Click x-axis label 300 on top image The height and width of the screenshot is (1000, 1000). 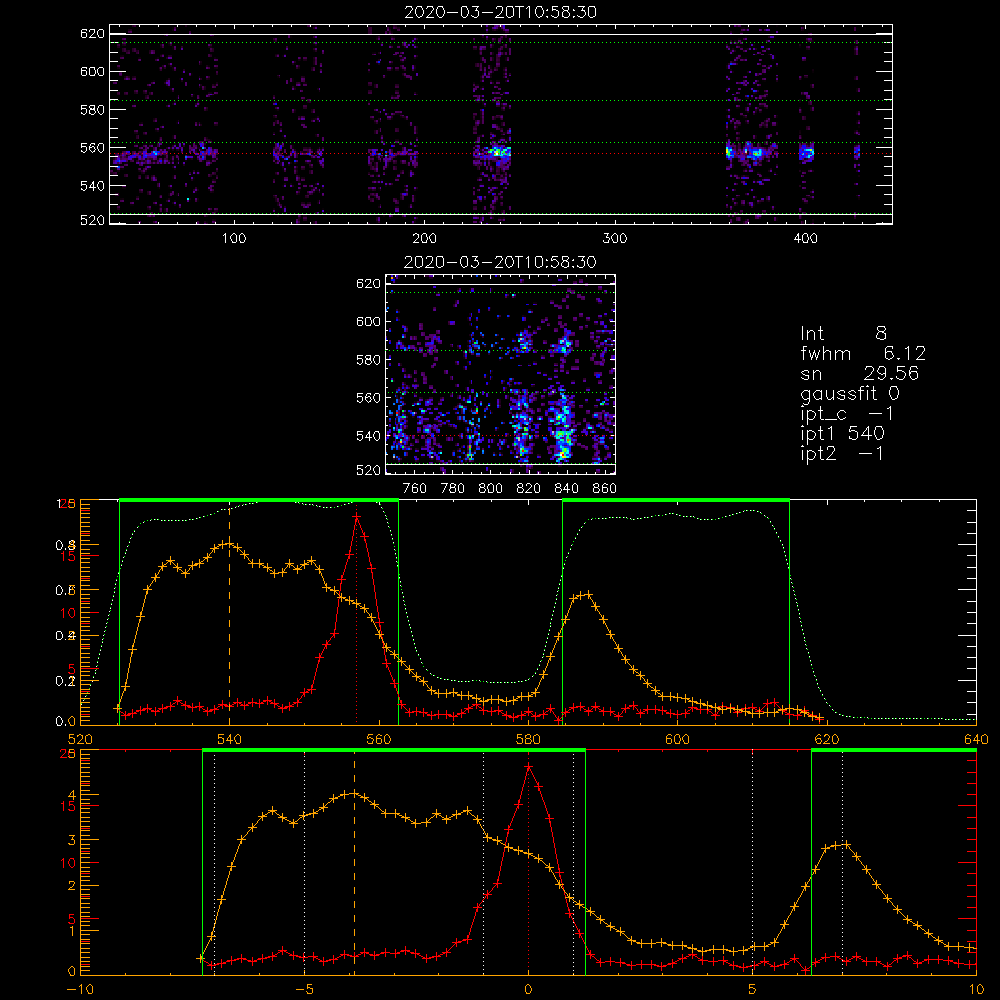[615, 239]
